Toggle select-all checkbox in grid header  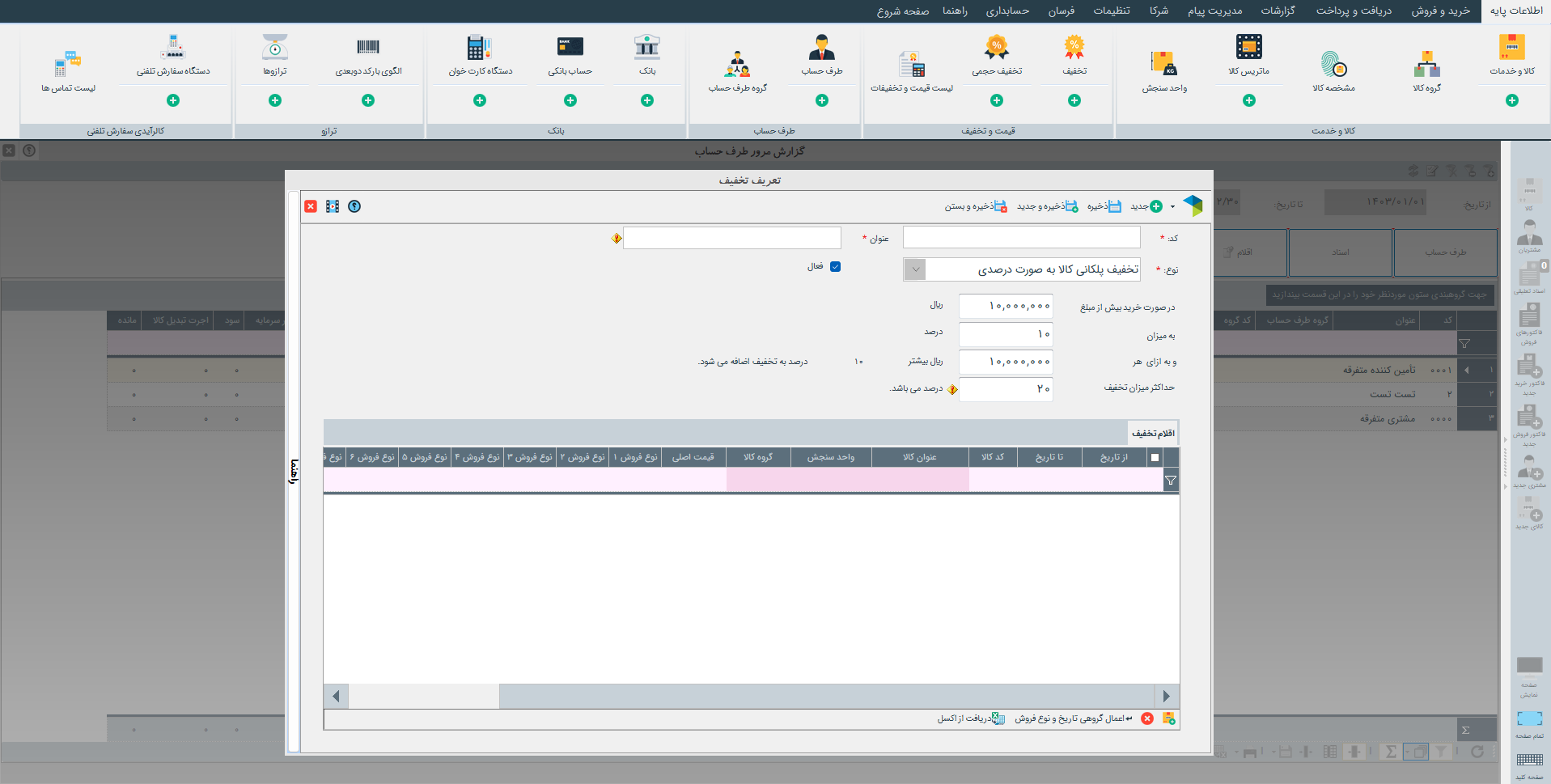tap(1155, 457)
